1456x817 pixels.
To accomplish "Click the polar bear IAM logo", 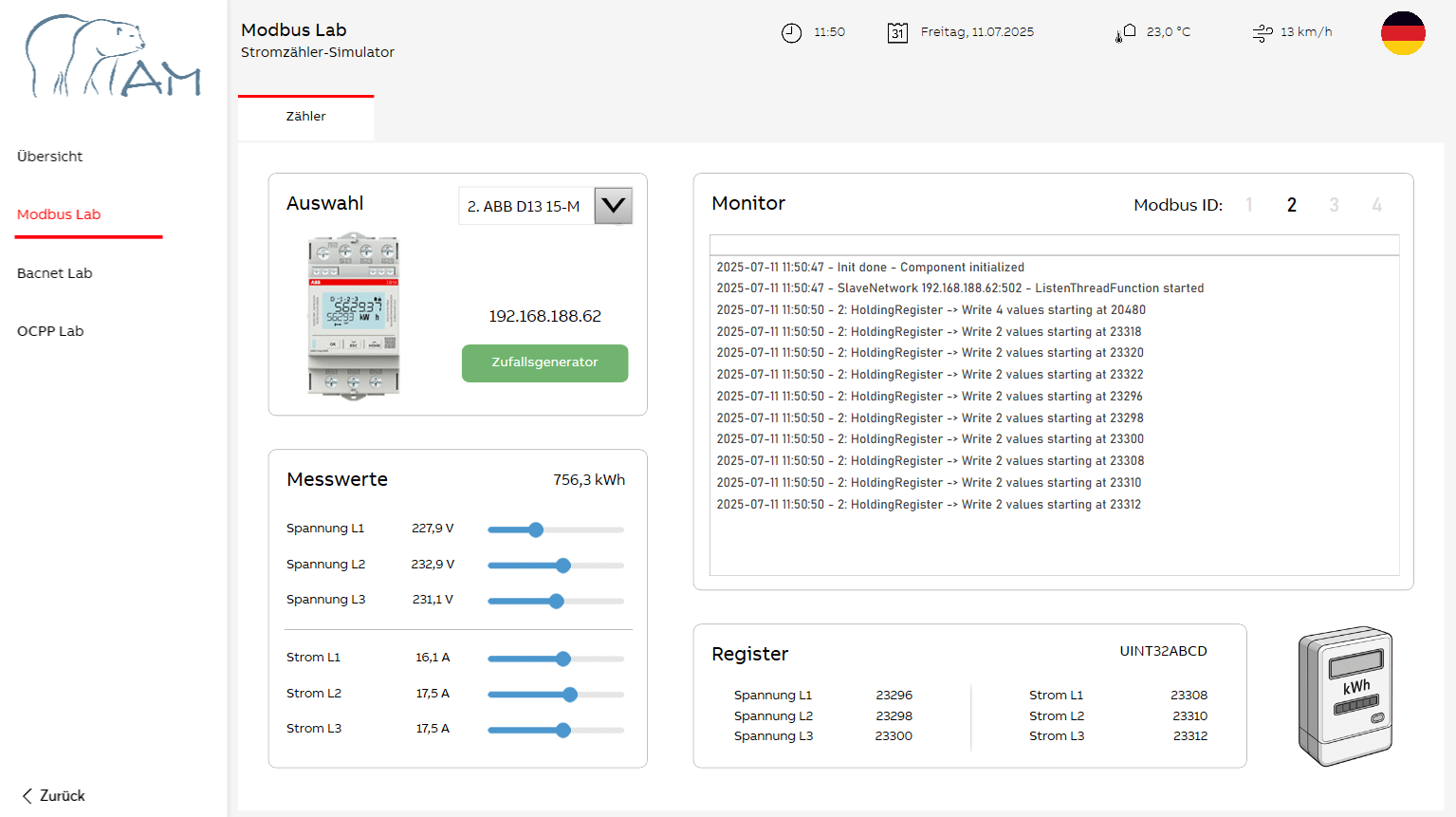I will pos(112,57).
